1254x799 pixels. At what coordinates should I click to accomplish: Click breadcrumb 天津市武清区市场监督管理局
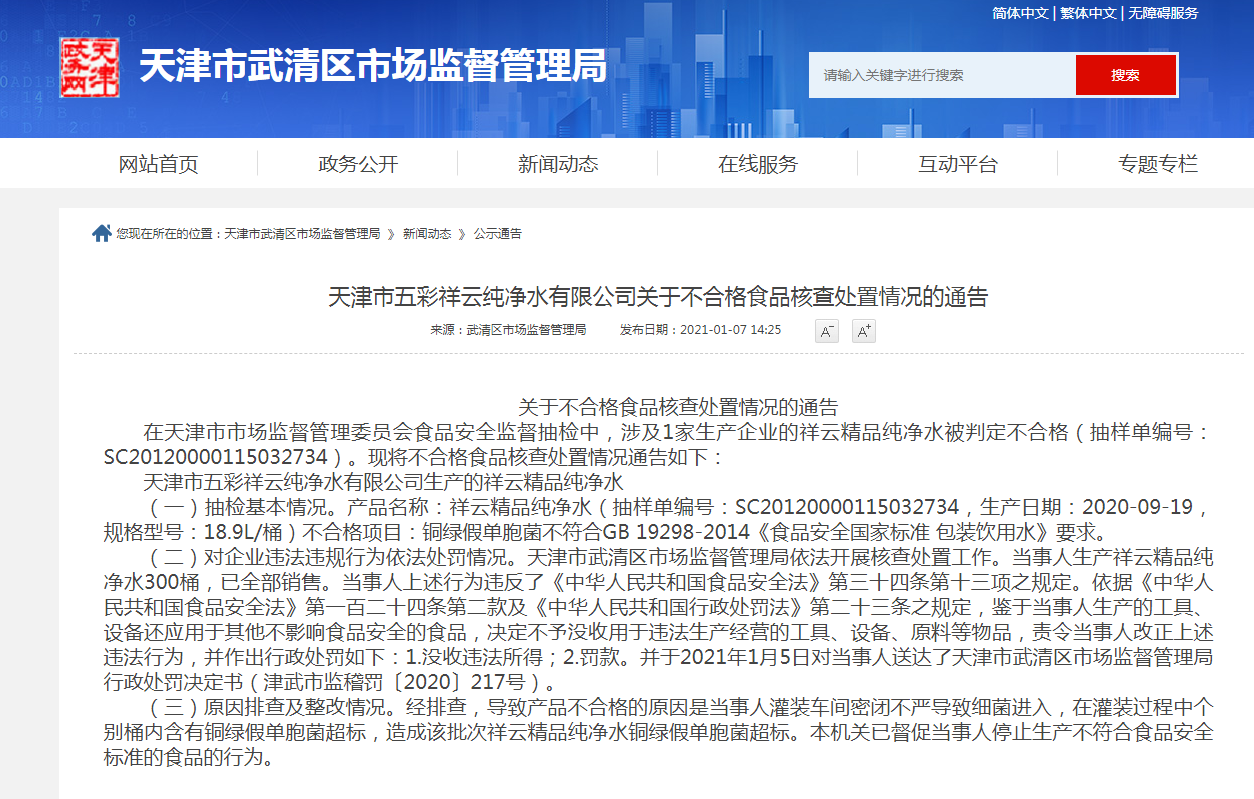point(302,233)
